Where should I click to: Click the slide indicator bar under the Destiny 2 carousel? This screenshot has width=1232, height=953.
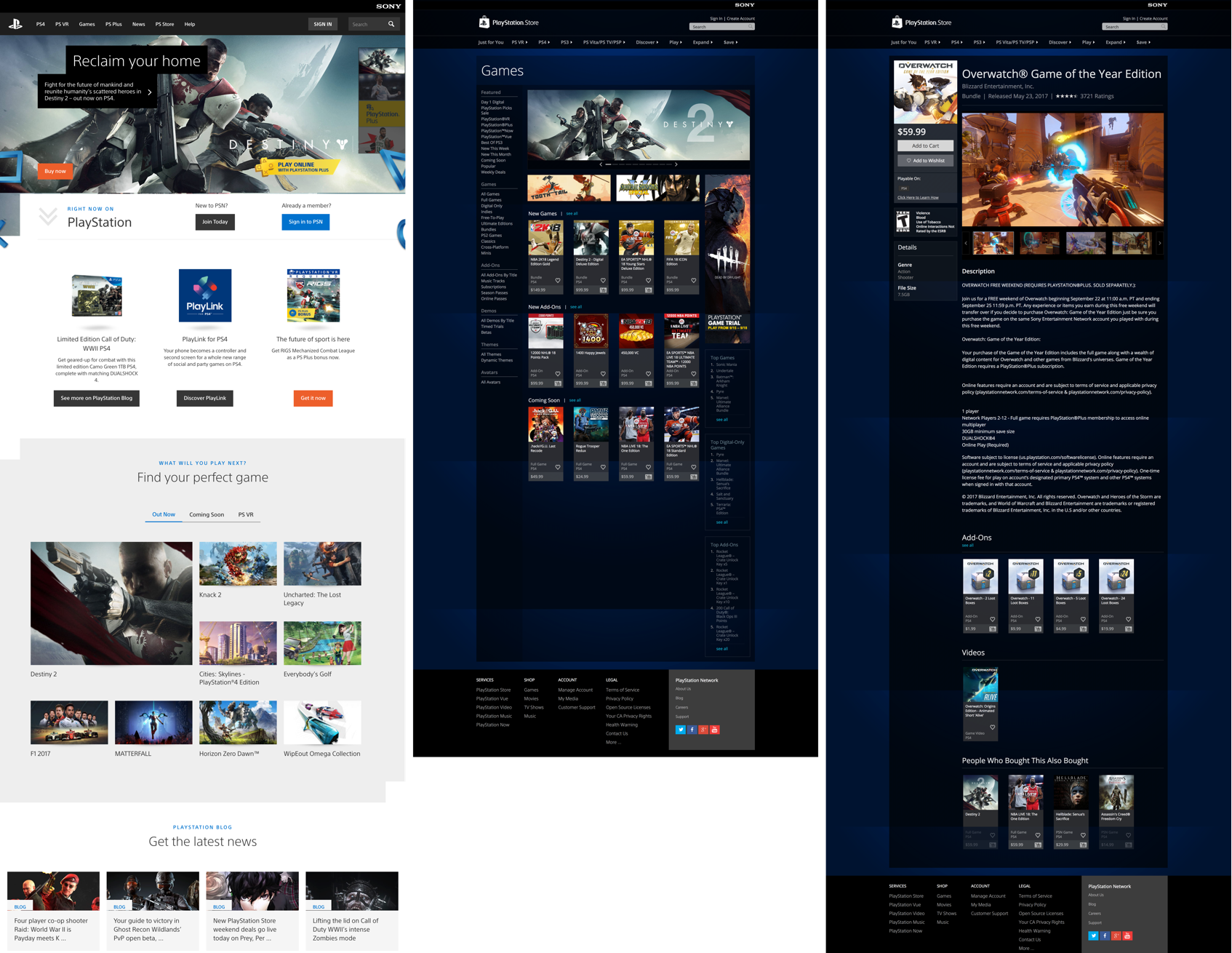click(639, 164)
